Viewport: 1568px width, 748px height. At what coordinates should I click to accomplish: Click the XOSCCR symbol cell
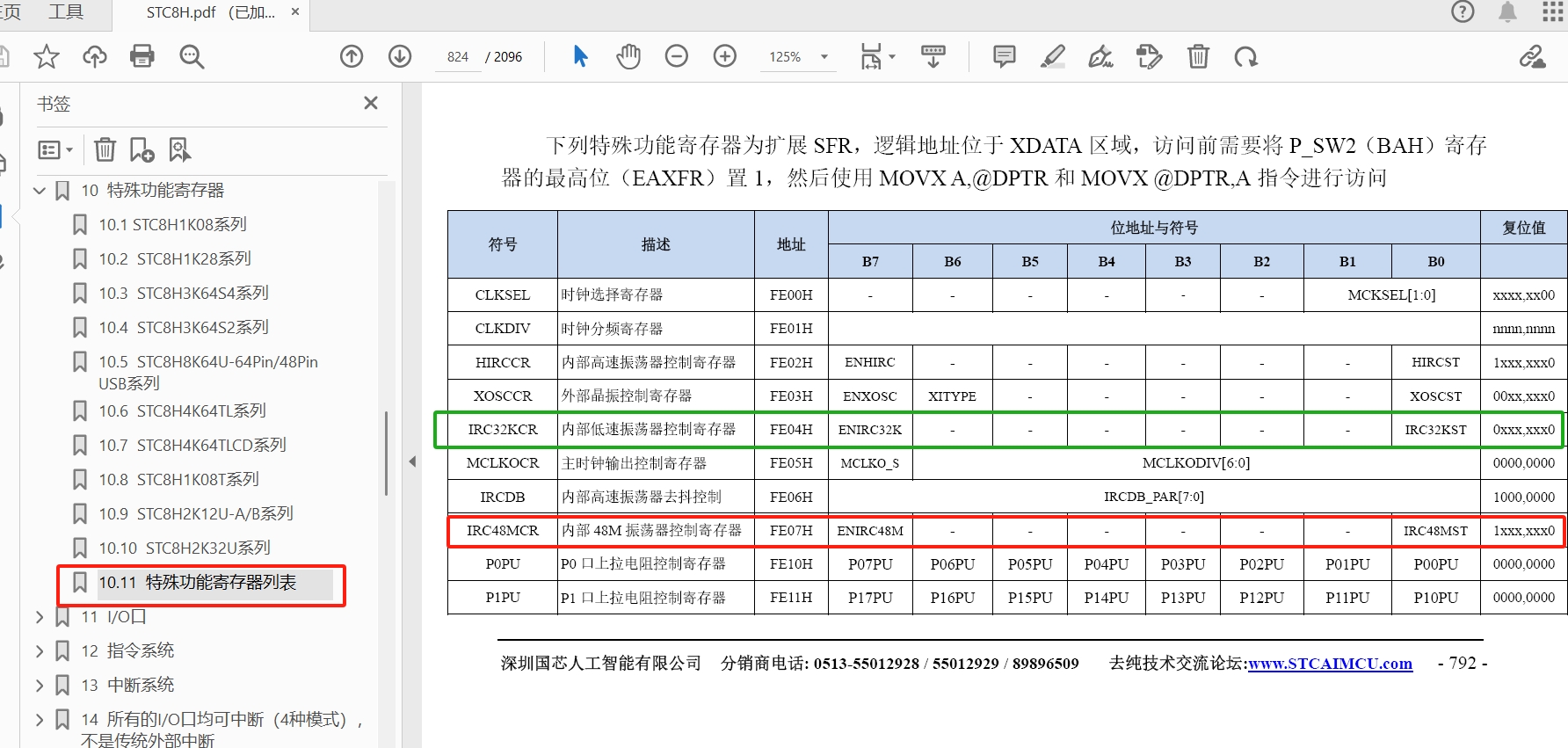[503, 396]
